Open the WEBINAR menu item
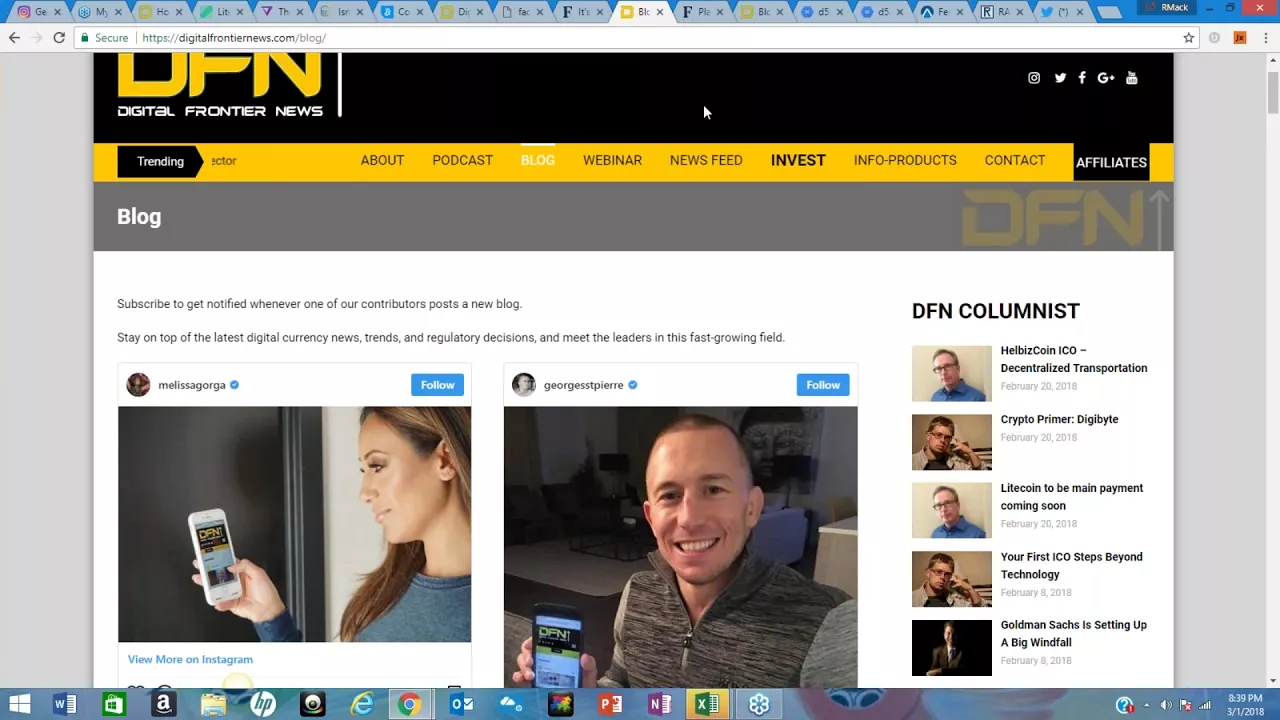The height and width of the screenshot is (720, 1280). 612,160
